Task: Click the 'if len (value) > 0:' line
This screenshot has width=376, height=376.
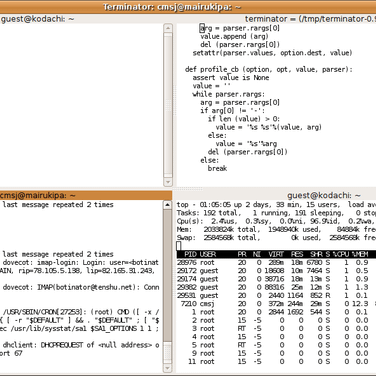Action: pos(244,119)
